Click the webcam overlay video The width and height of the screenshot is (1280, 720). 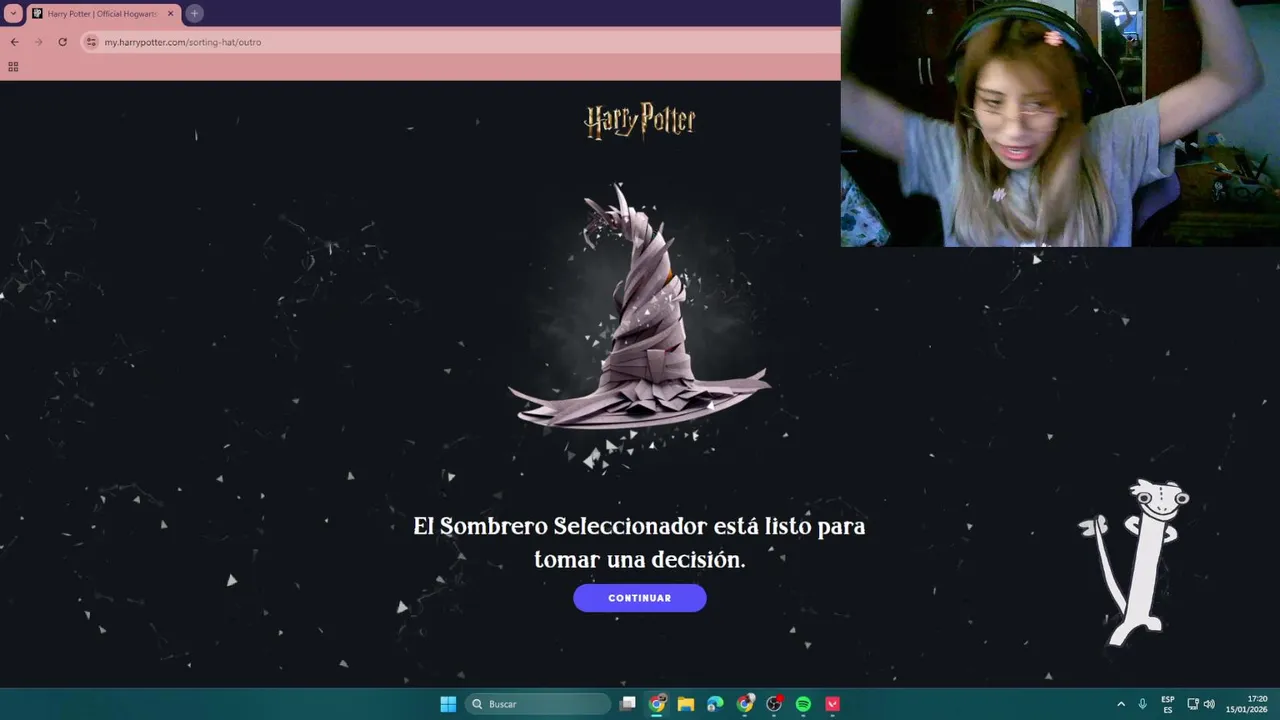[x=1060, y=123]
